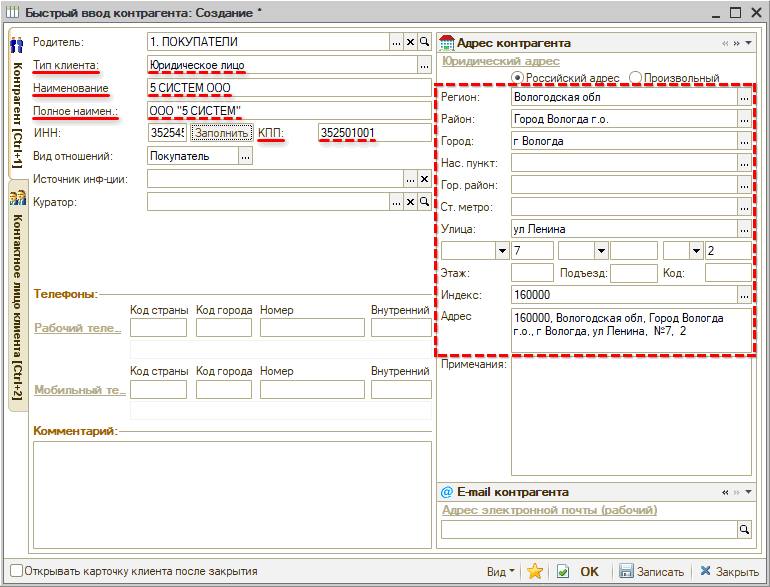
Task: Click the magnifier icon in Родитель field
Action: pyautogui.click(x=424, y=42)
